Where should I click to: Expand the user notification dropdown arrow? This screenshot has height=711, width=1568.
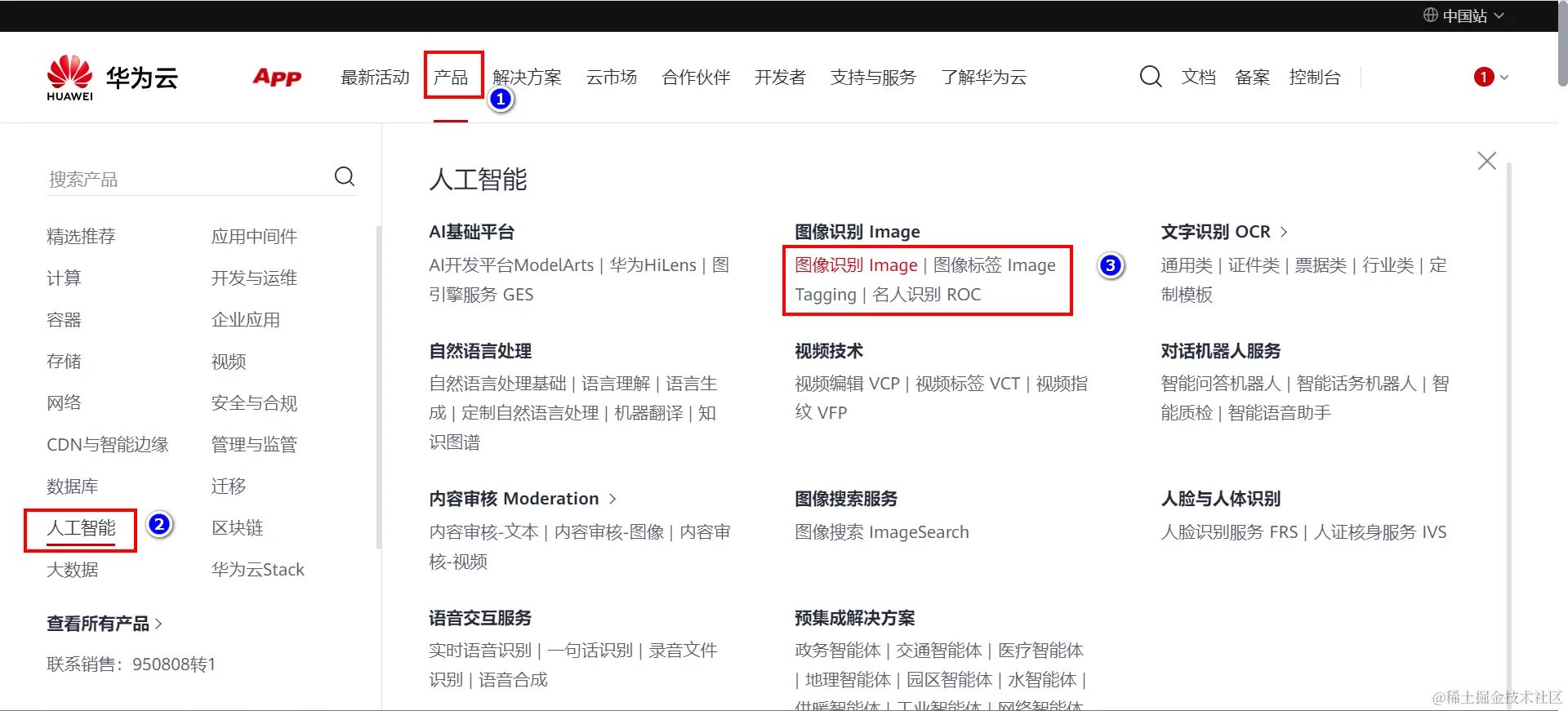[1504, 78]
